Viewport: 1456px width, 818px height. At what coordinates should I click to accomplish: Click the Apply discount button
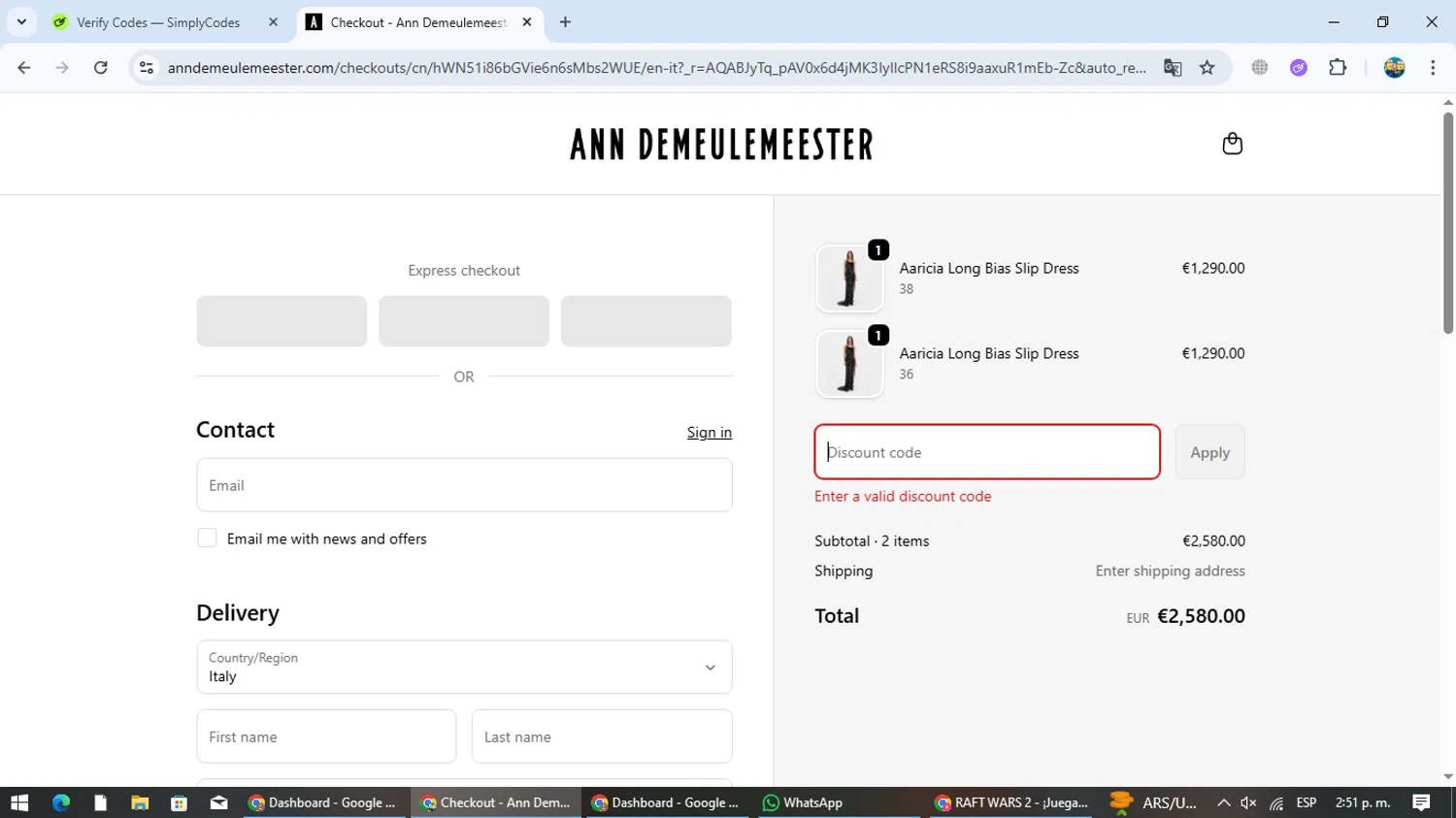1209,452
